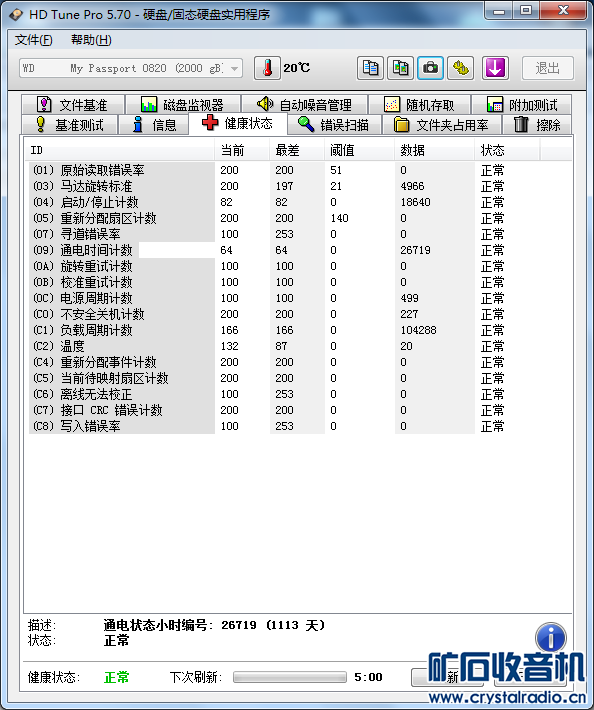This screenshot has width=594, height=710.
Task: Click the 5:00 refresh timer text
Action: (368, 677)
